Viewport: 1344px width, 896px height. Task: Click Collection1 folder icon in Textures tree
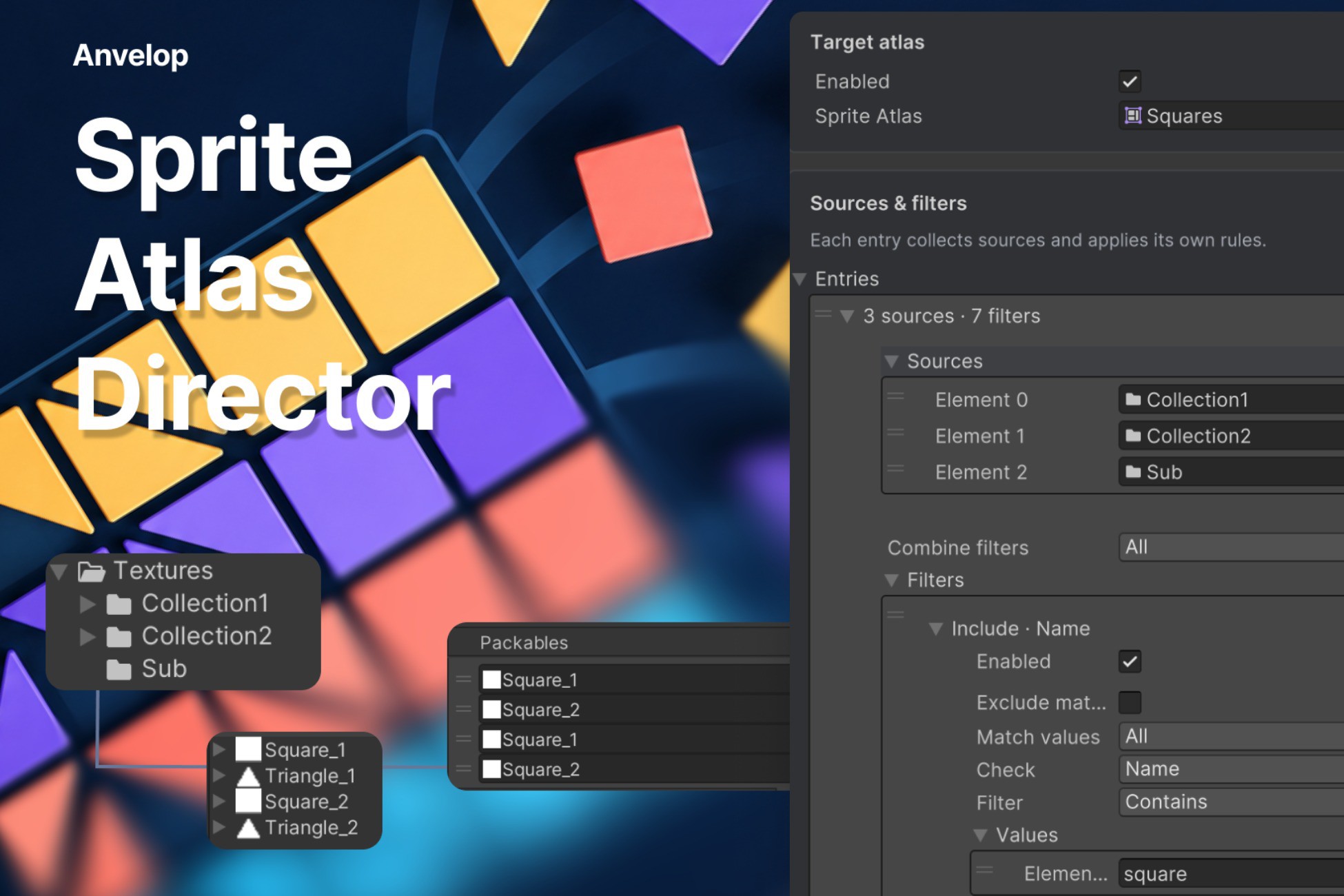click(x=119, y=604)
